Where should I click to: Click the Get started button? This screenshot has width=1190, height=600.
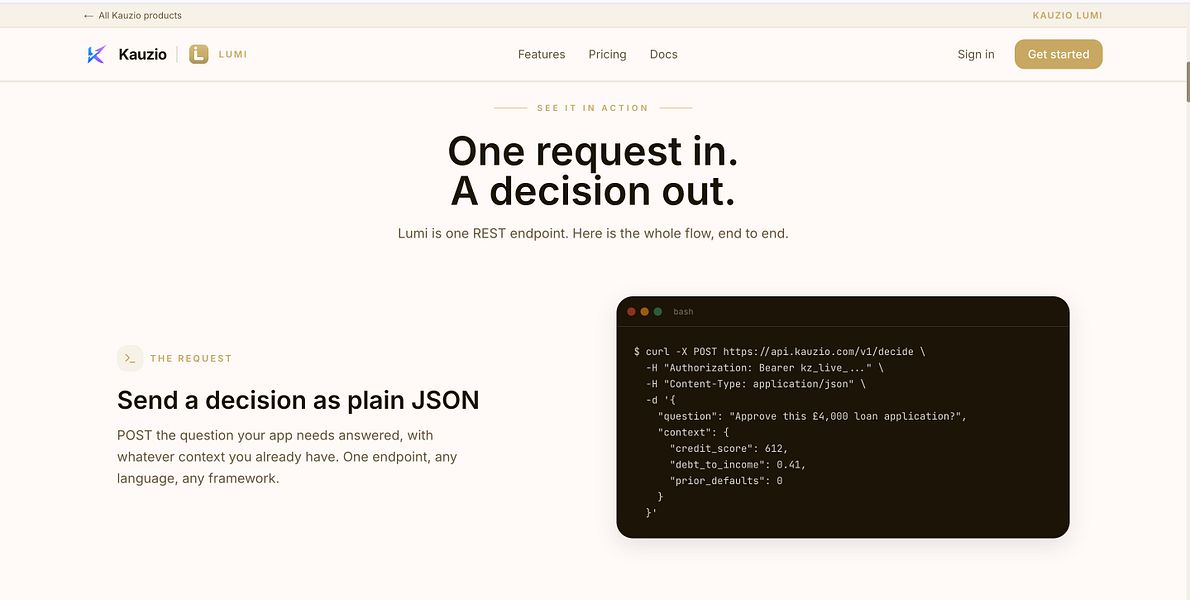1058,55
